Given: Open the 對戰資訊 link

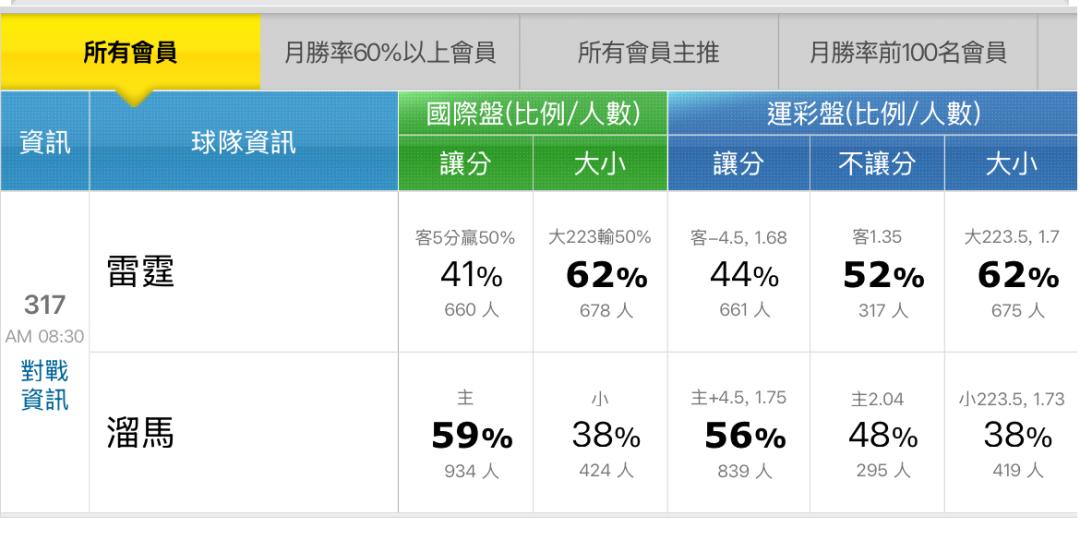Looking at the screenshot, I should pyautogui.click(x=45, y=385).
